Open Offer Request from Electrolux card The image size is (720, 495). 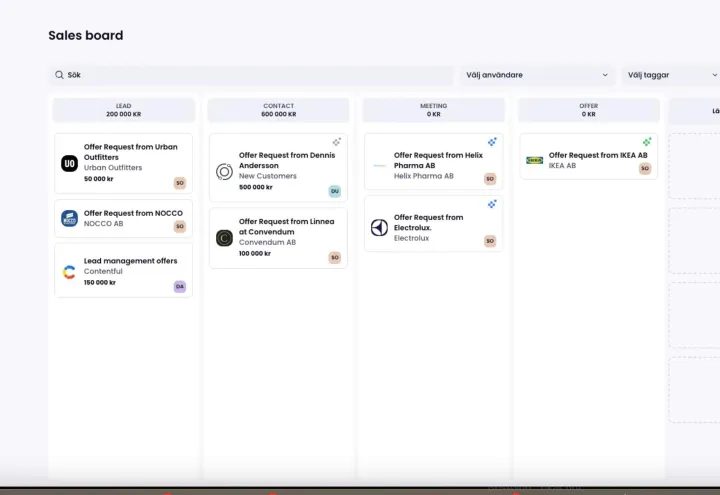[x=433, y=224]
